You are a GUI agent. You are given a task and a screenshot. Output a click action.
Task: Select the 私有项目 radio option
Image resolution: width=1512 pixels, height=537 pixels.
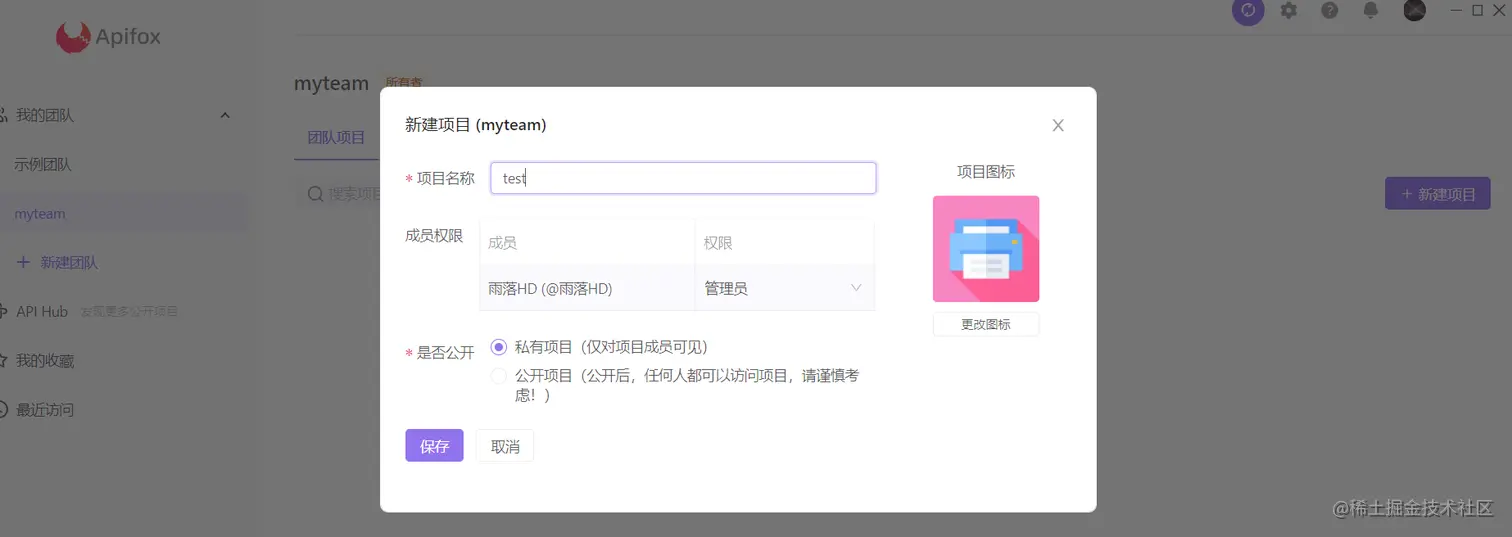tap(499, 347)
